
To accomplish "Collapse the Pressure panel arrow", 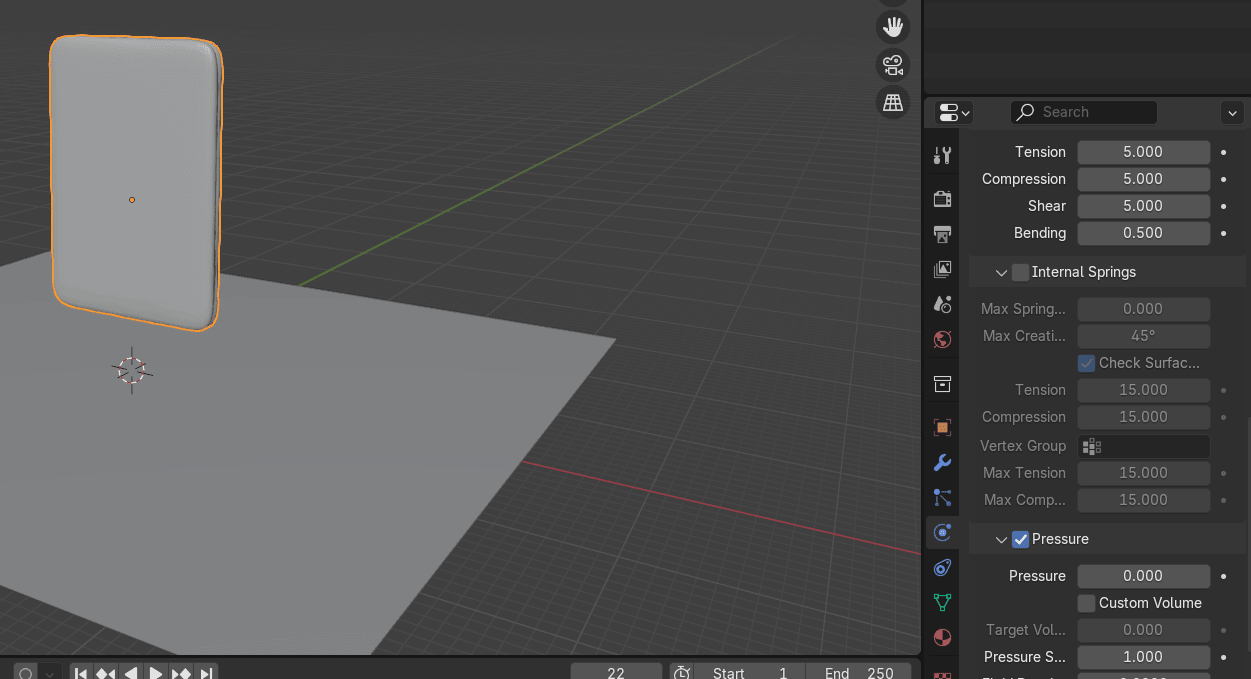I will (1000, 539).
